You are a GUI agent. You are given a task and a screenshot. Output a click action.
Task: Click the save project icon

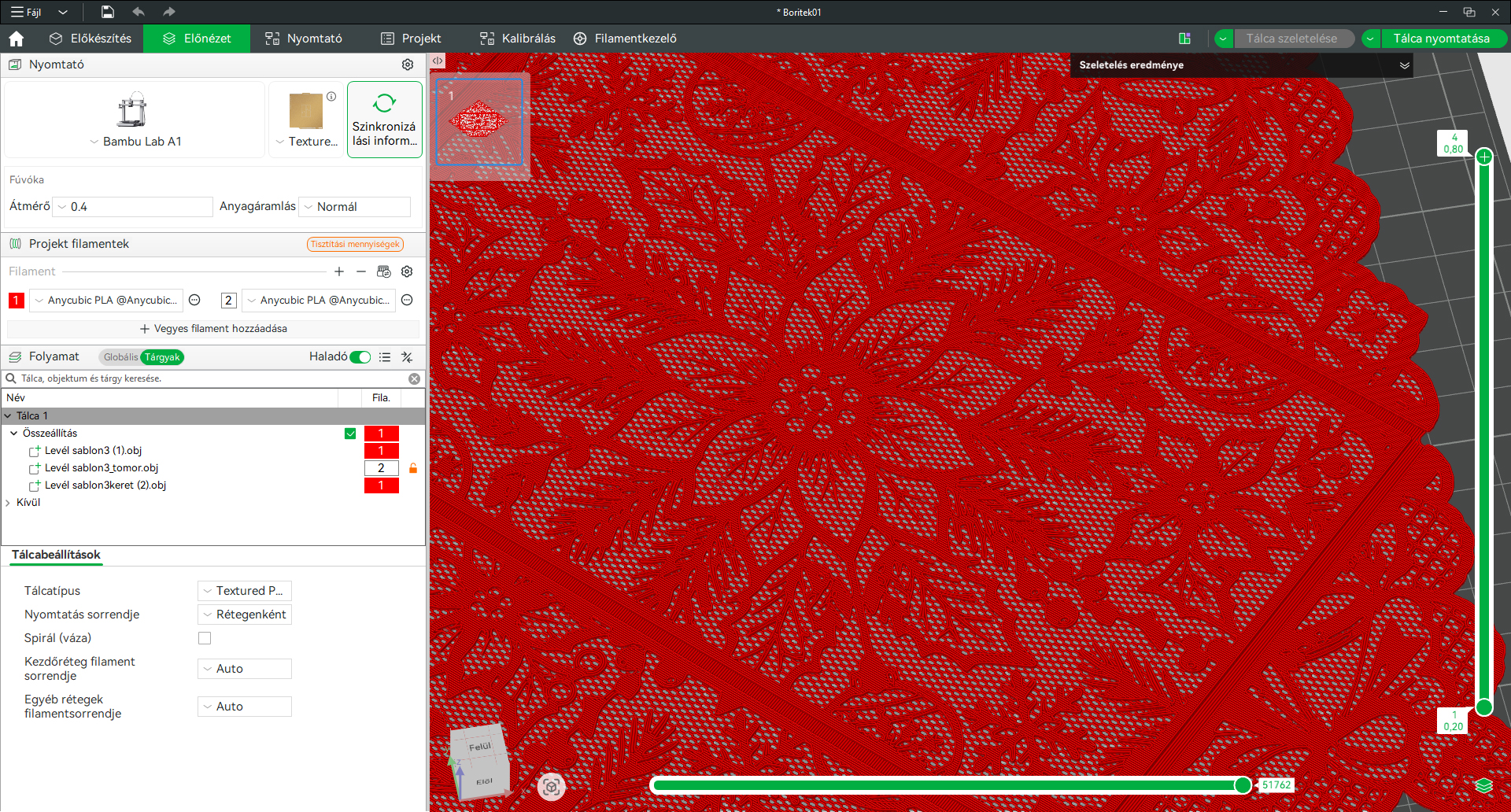click(108, 12)
